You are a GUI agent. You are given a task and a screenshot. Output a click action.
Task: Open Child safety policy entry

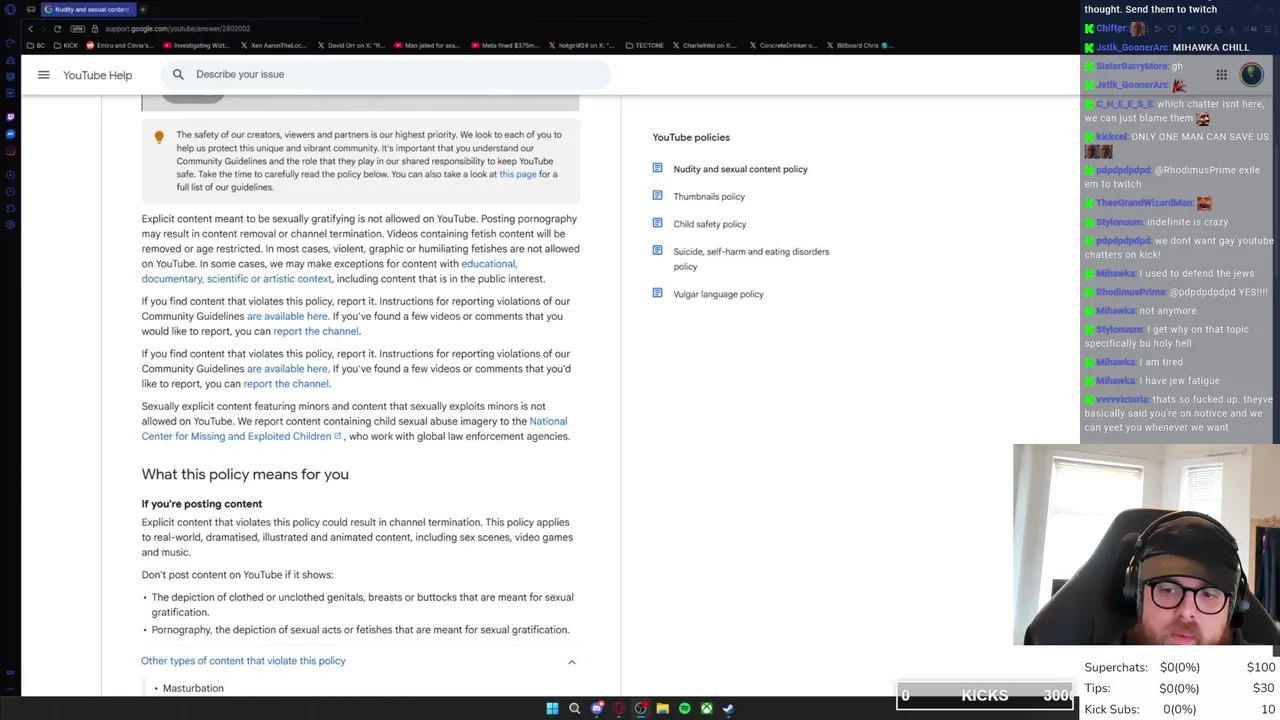[710, 224]
